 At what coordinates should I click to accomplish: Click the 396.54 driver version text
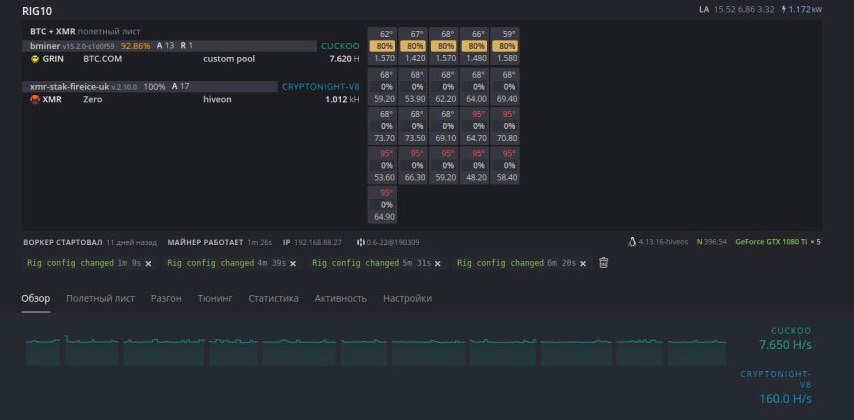(715, 242)
